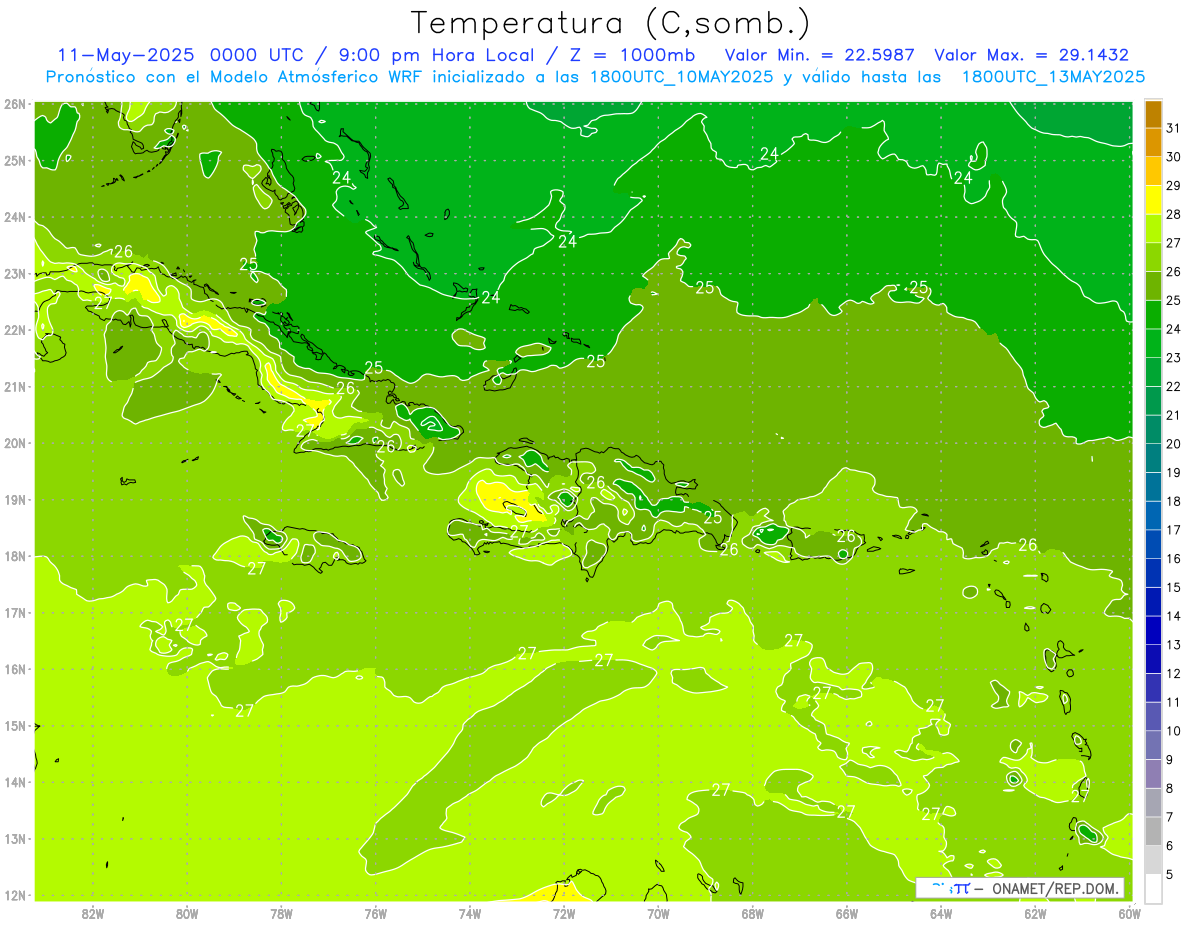Image resolution: width=1200 pixels, height=927 pixels.
Task: Click the color scale label '20'
Action: (1173, 443)
